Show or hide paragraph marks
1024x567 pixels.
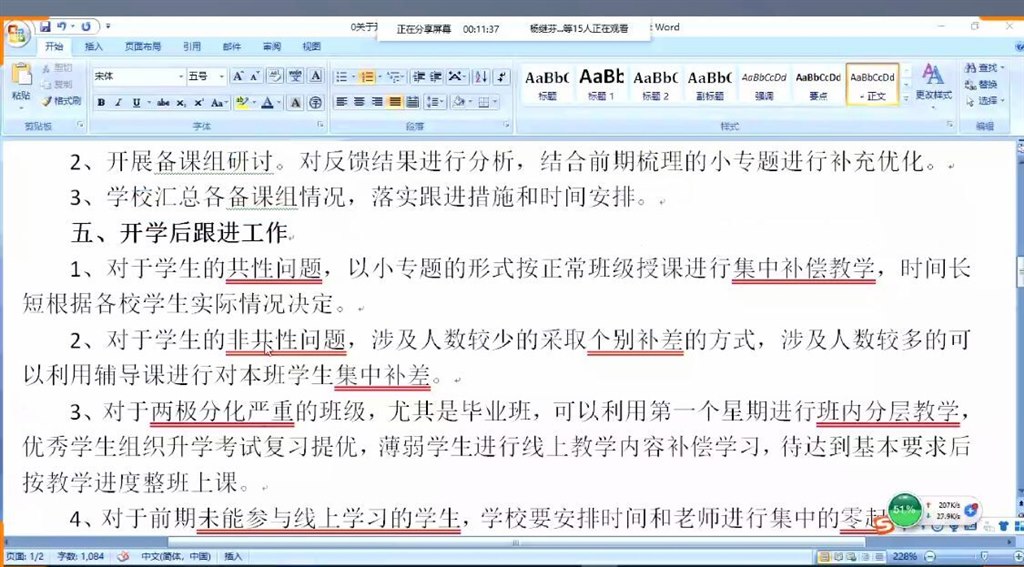(x=502, y=76)
